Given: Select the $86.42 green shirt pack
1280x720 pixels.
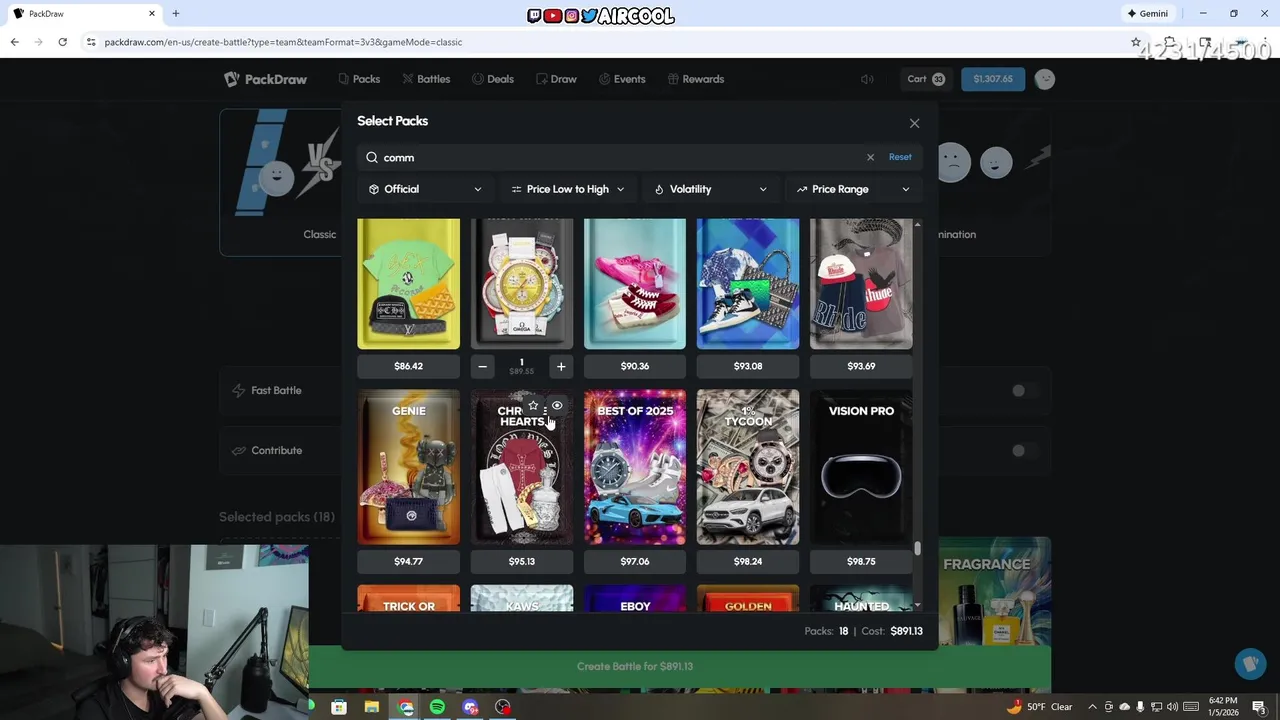Looking at the screenshot, I should click(x=408, y=284).
